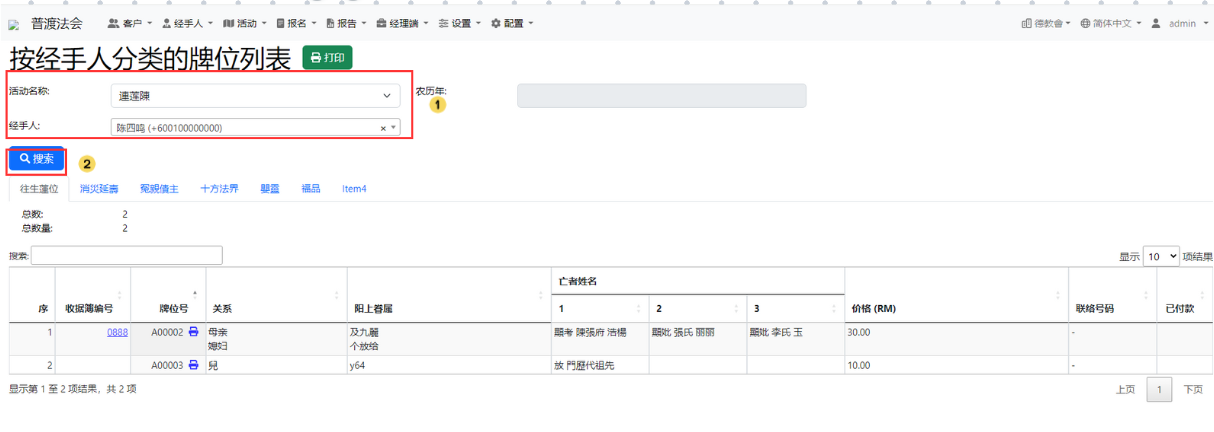This screenshot has height=432, width=1214.
Task: Open the 配置 configuration menu
Action: pos(512,23)
